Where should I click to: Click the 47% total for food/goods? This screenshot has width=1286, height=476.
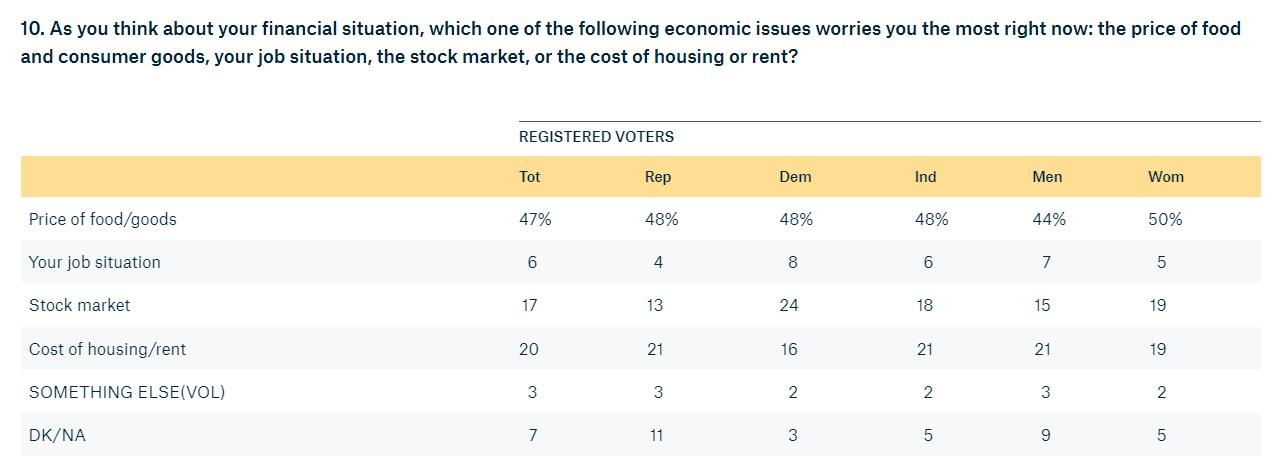(x=535, y=219)
